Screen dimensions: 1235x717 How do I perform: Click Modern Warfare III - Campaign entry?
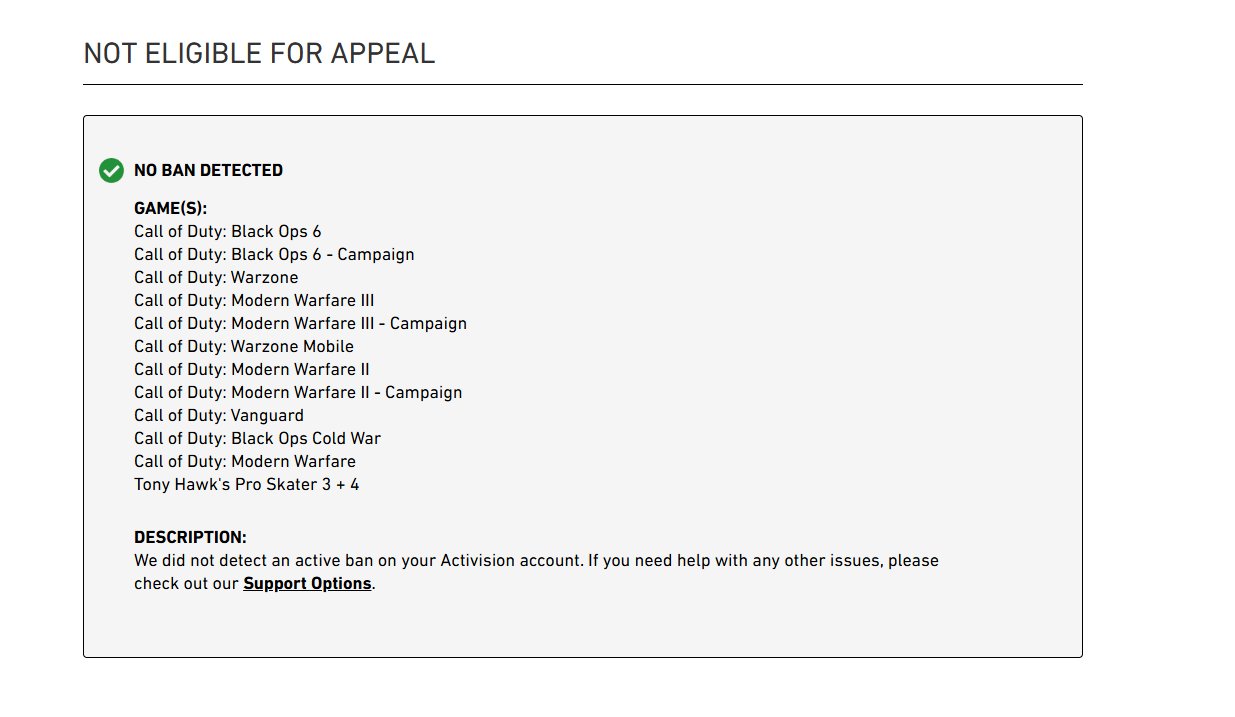pyautogui.click(x=300, y=324)
